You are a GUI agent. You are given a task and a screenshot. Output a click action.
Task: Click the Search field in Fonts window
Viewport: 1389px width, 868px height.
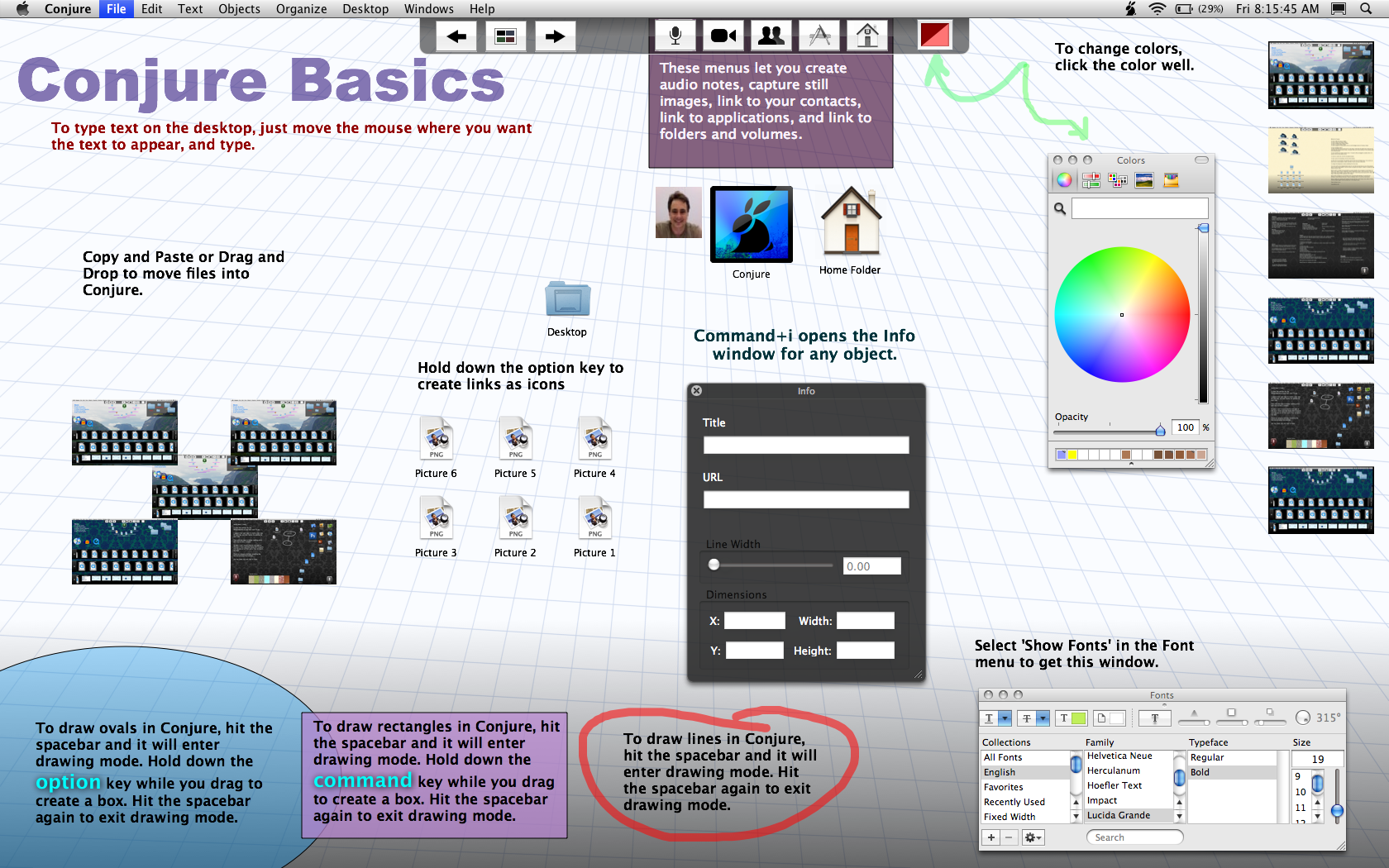click(x=1134, y=837)
